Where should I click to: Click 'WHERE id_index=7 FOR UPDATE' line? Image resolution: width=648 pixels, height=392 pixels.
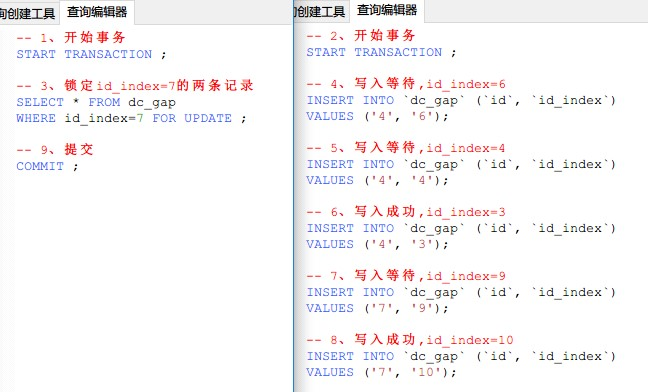(131, 118)
